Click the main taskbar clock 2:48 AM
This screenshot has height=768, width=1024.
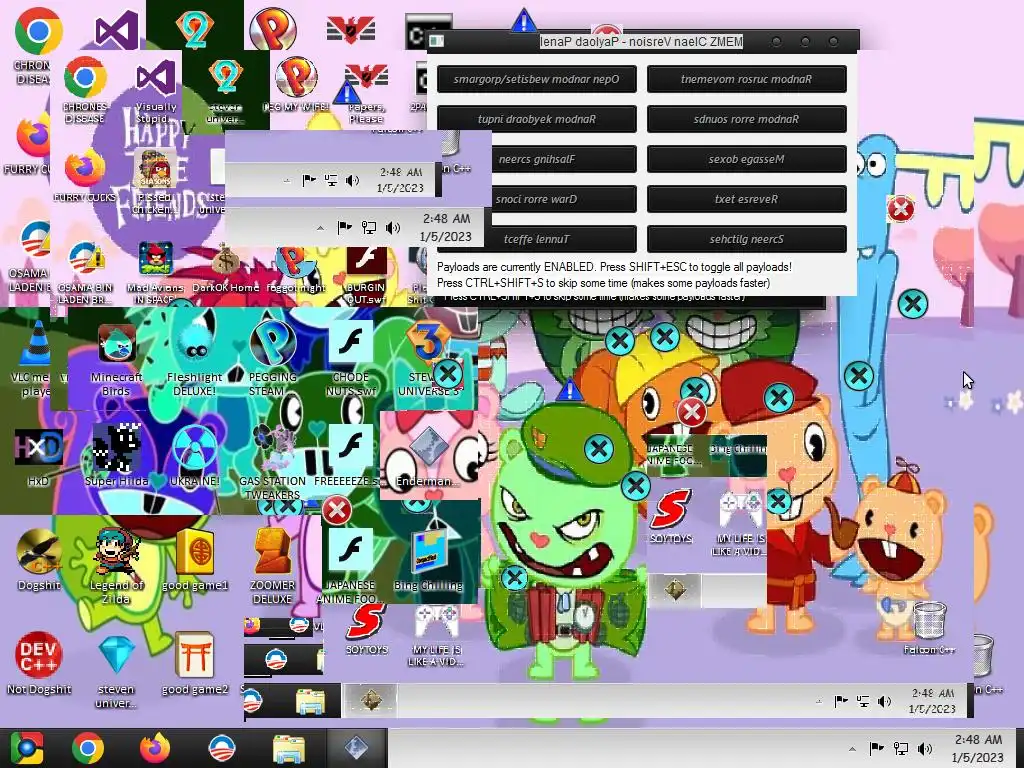(x=978, y=748)
